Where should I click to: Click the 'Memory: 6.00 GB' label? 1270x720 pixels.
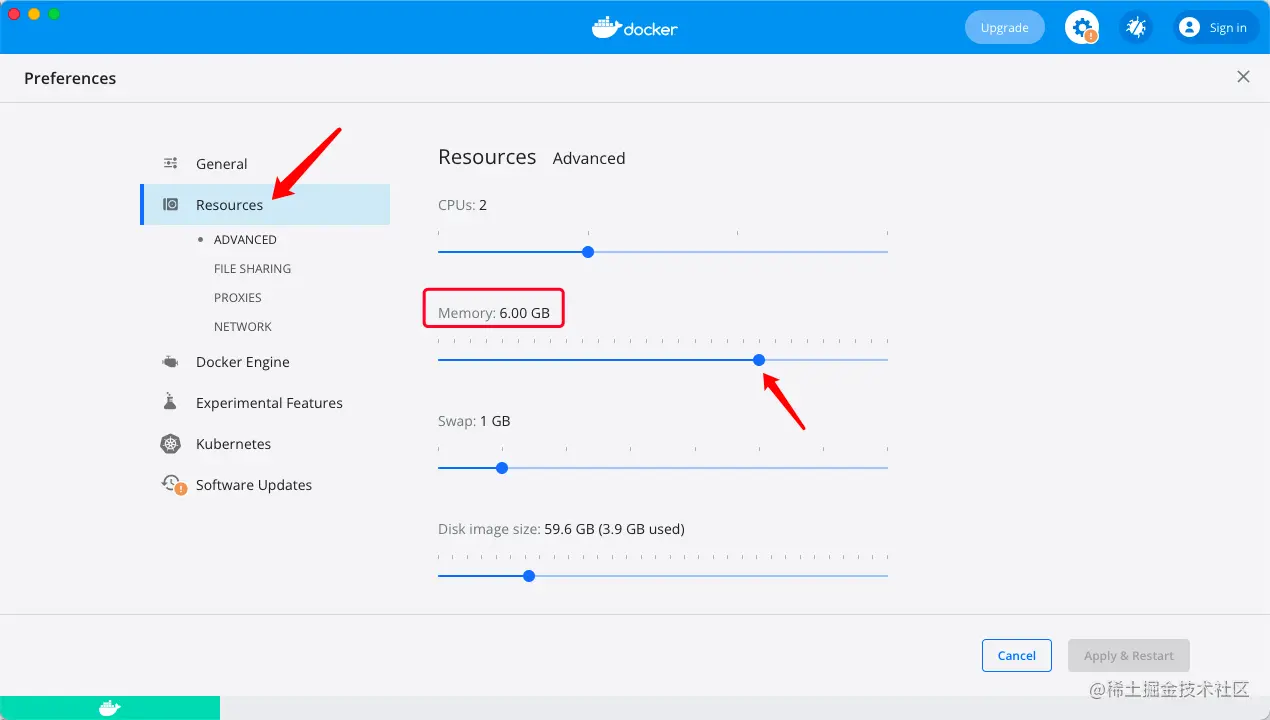click(494, 313)
